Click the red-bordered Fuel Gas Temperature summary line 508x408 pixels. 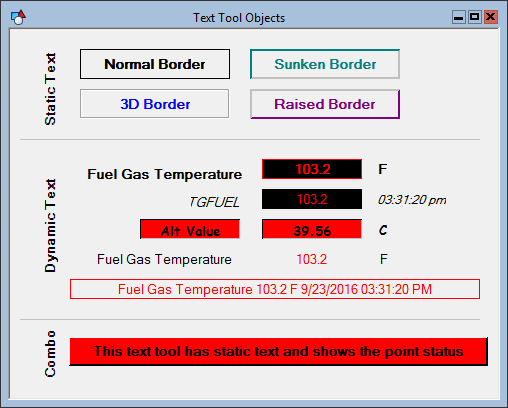[275, 289]
